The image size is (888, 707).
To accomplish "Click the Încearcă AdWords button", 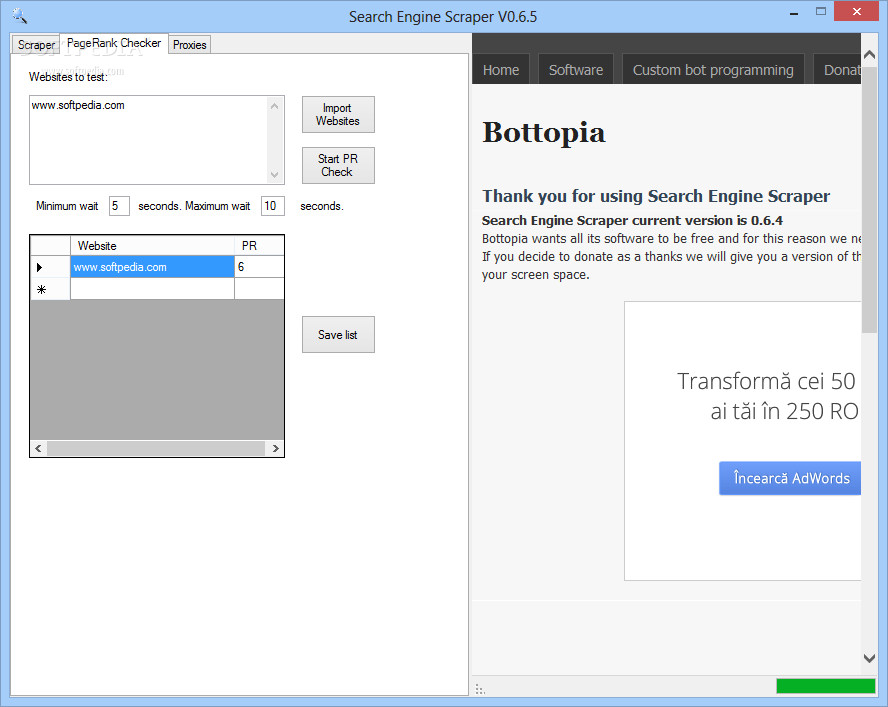I will [791, 478].
